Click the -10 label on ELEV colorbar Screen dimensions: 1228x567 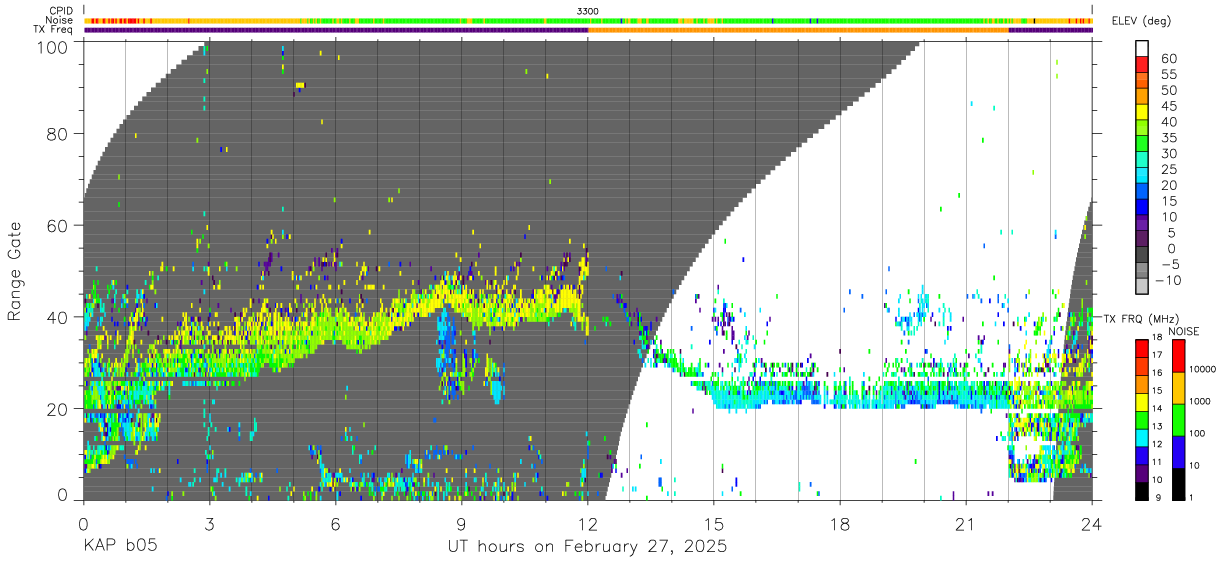[x=1167, y=281]
